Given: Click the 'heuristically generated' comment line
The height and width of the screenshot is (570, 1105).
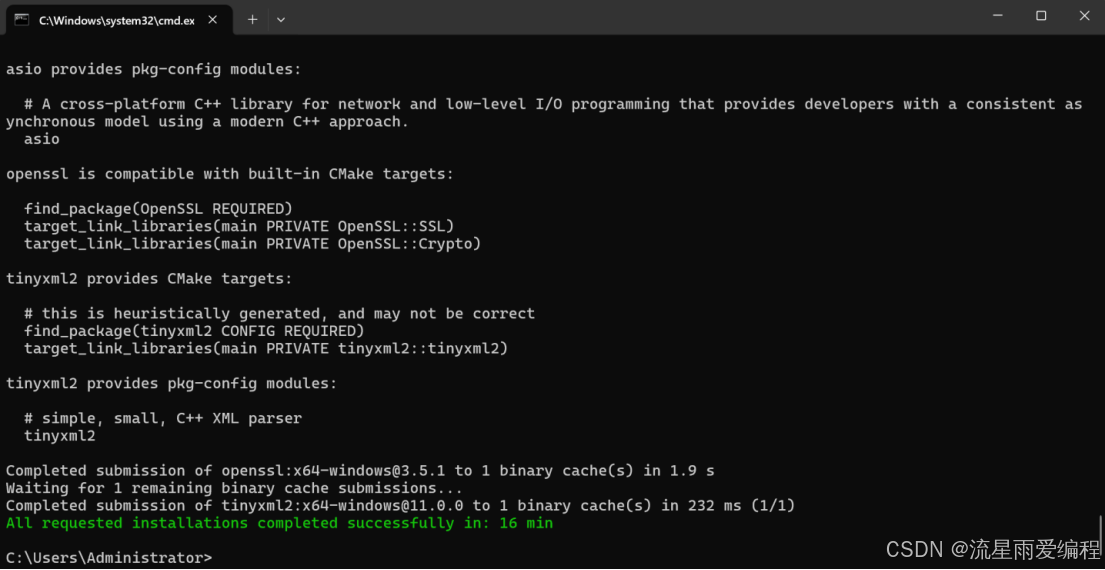Looking at the screenshot, I should tap(280, 313).
